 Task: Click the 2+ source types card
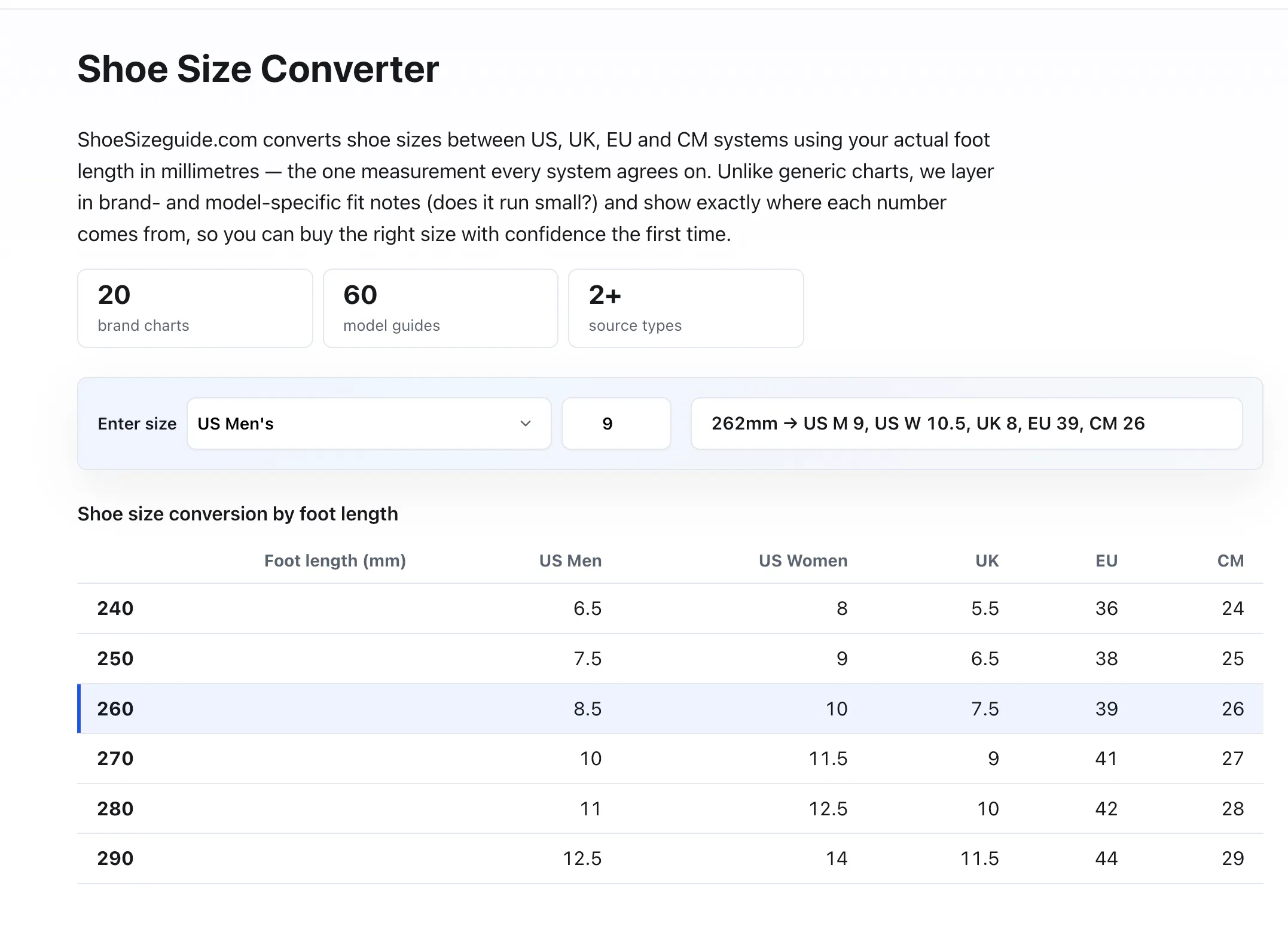(x=686, y=308)
